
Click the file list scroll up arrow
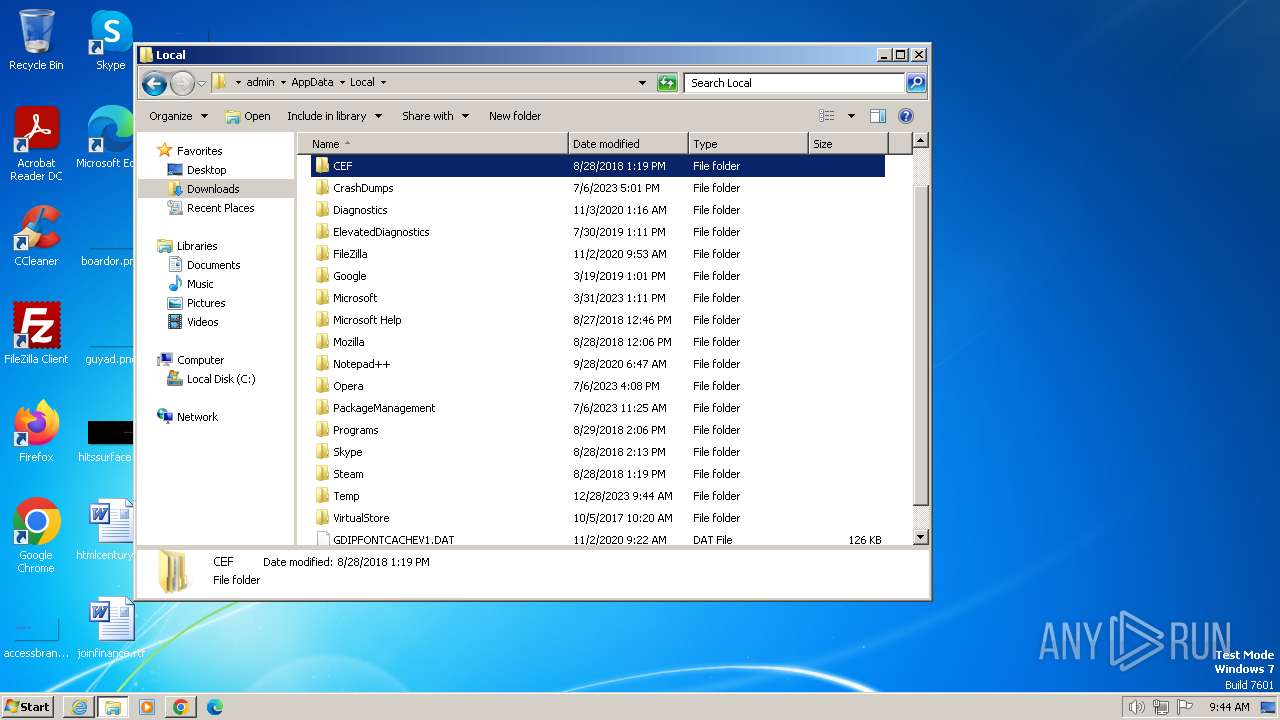coord(921,141)
